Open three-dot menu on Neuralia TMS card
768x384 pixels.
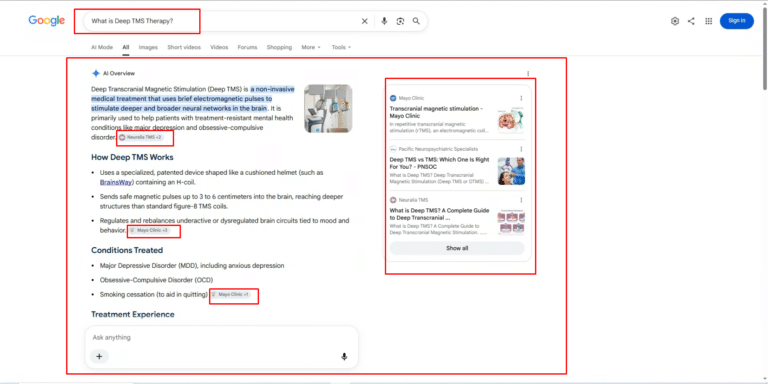[x=521, y=200]
